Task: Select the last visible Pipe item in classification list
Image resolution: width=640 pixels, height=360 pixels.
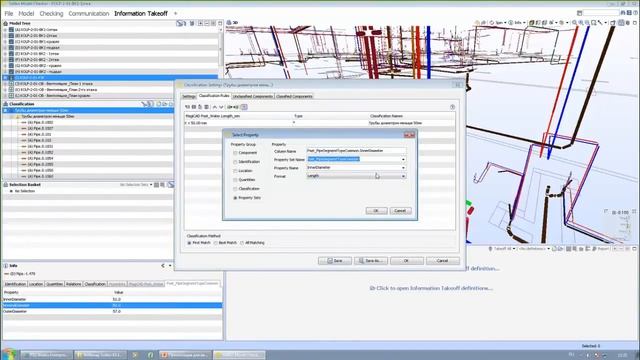Action: [40, 176]
